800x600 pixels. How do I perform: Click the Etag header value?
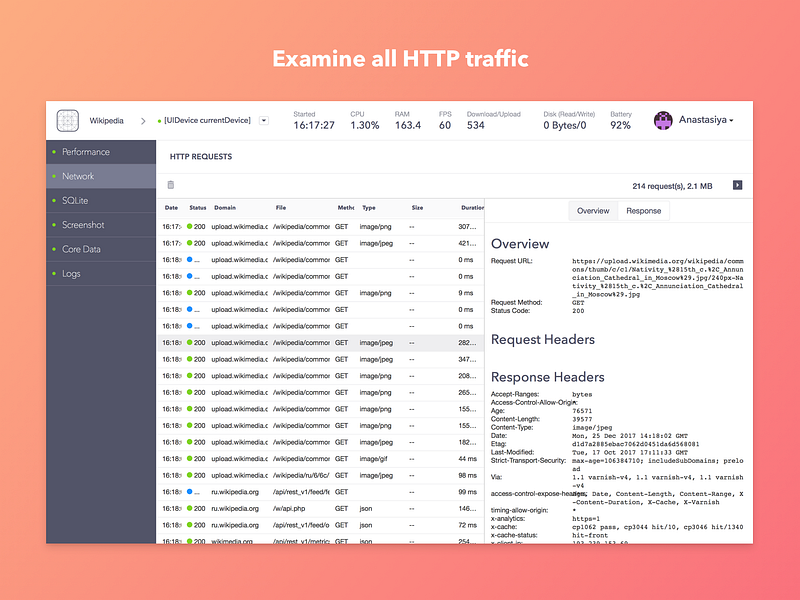pyautogui.click(x=635, y=444)
